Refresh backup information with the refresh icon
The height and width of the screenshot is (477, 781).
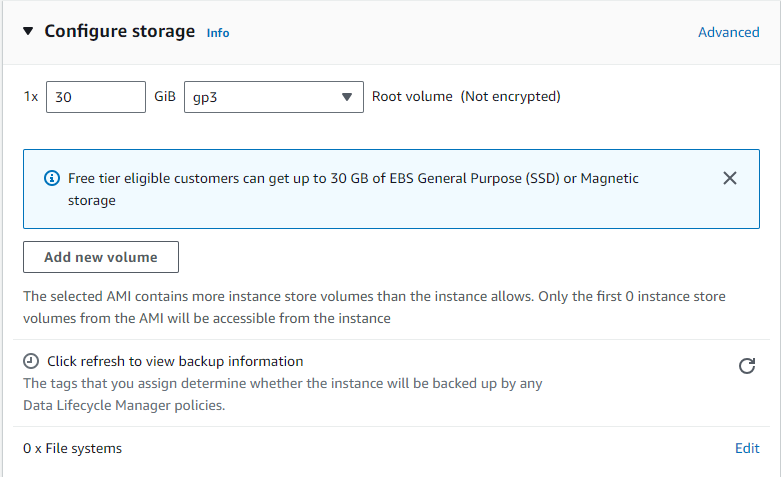point(746,366)
